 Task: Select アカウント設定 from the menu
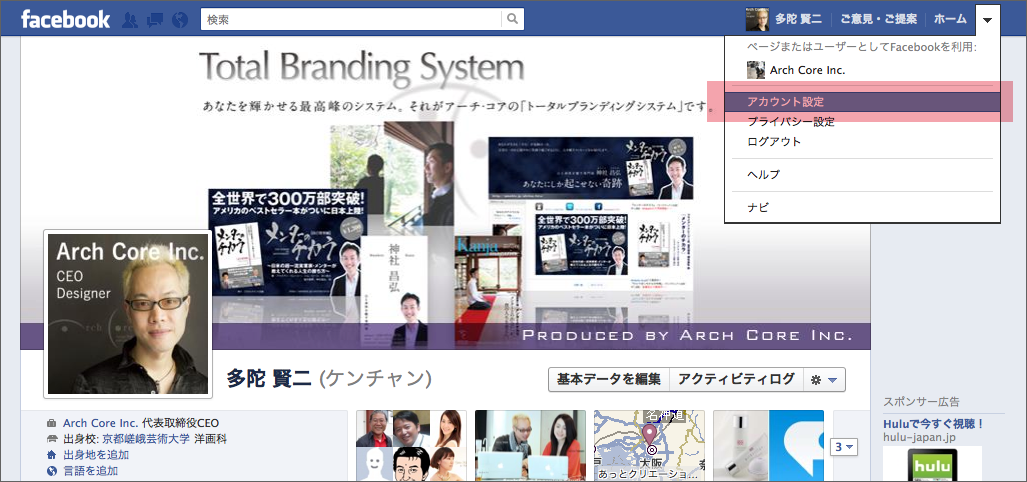coord(863,102)
